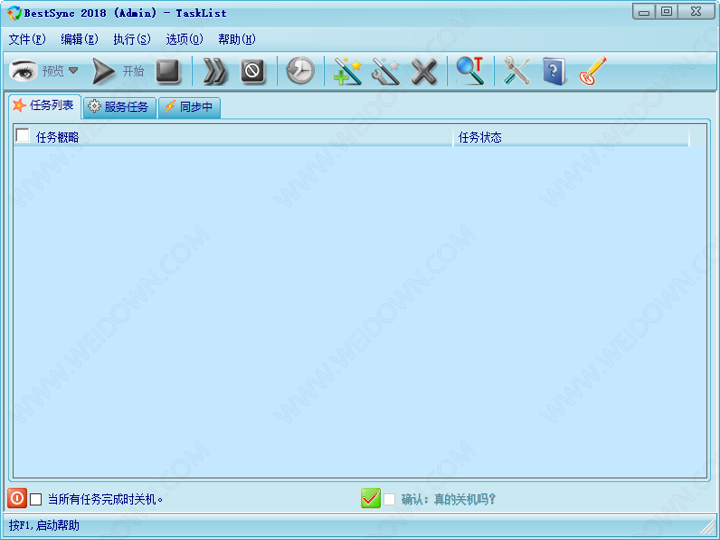Open the clock schedule icon
The width and height of the screenshot is (720, 540).
tap(300, 71)
